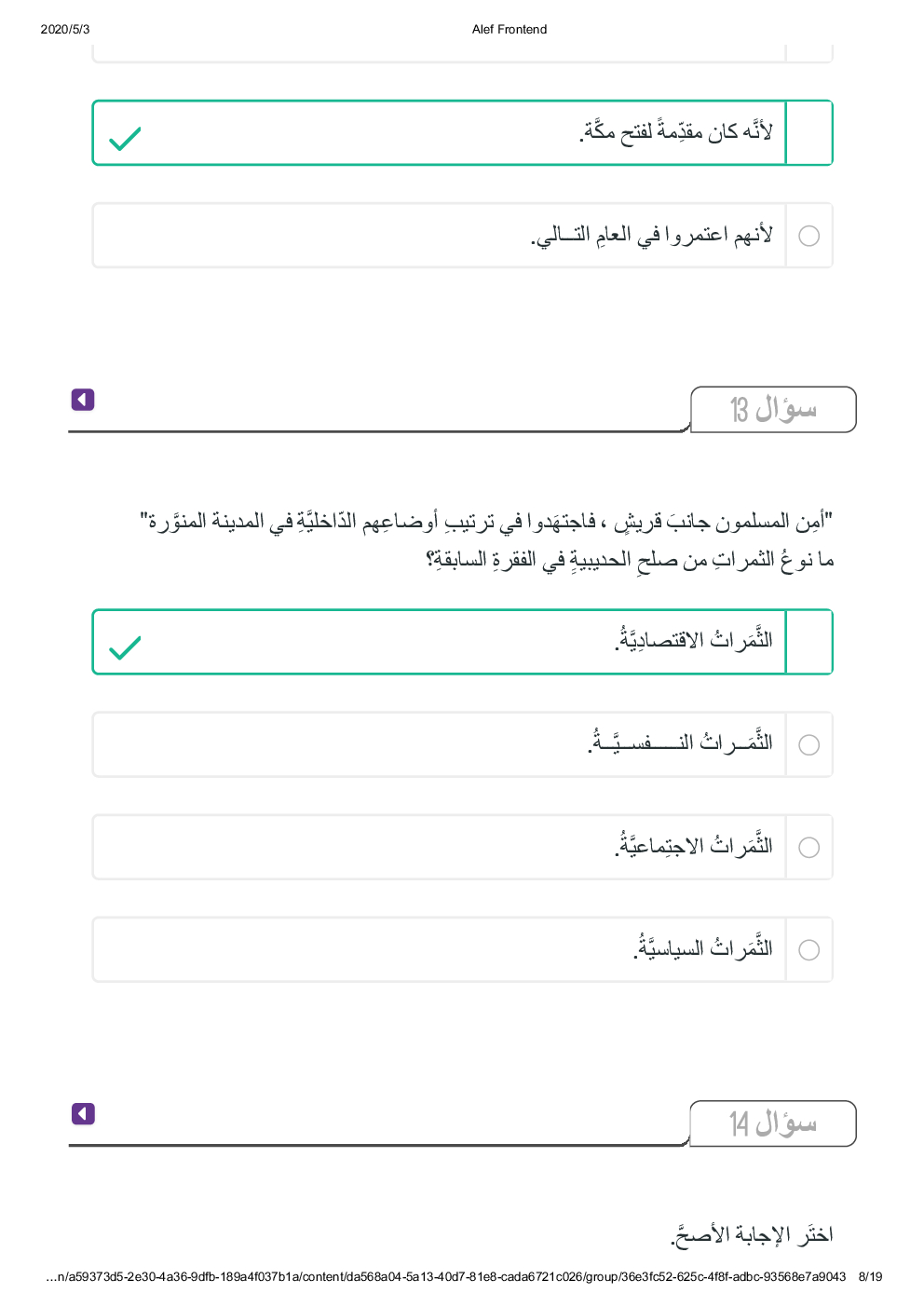This screenshot has height=1307, width=924.
Task: Click the instruction 'اختَر الإجابة الأصحَّ'
Action: pyautogui.click(x=752, y=1235)
